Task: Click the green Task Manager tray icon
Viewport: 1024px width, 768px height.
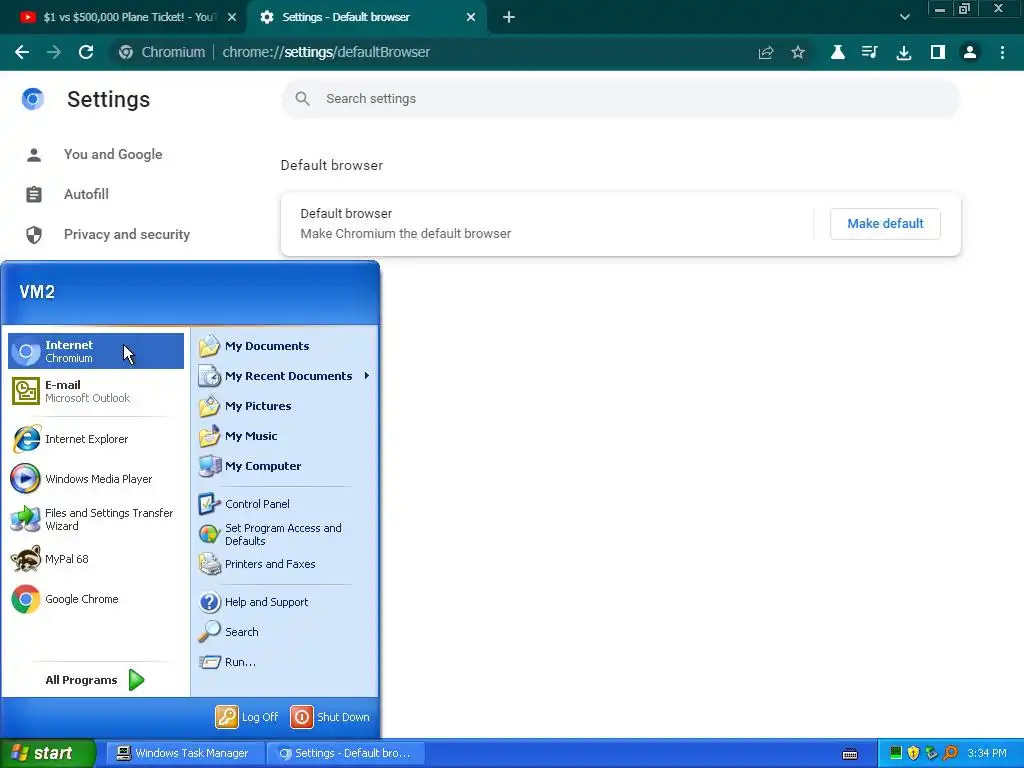Action: 895,753
